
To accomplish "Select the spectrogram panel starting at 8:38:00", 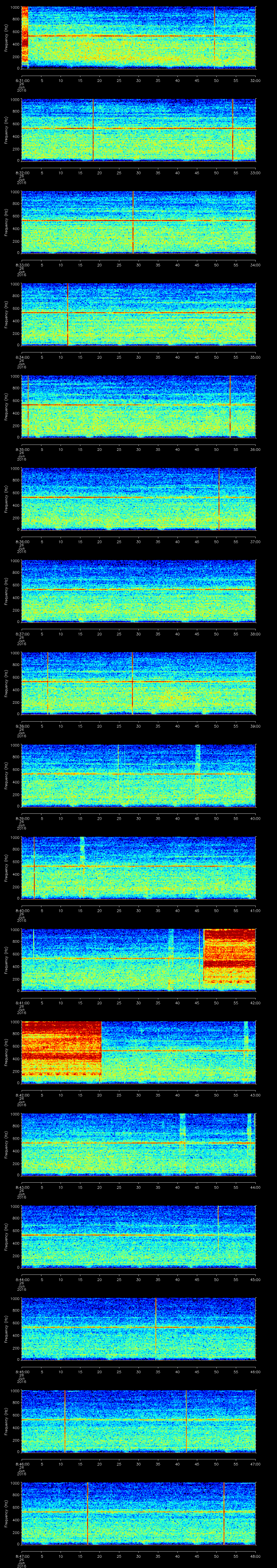I will [138, 683].
